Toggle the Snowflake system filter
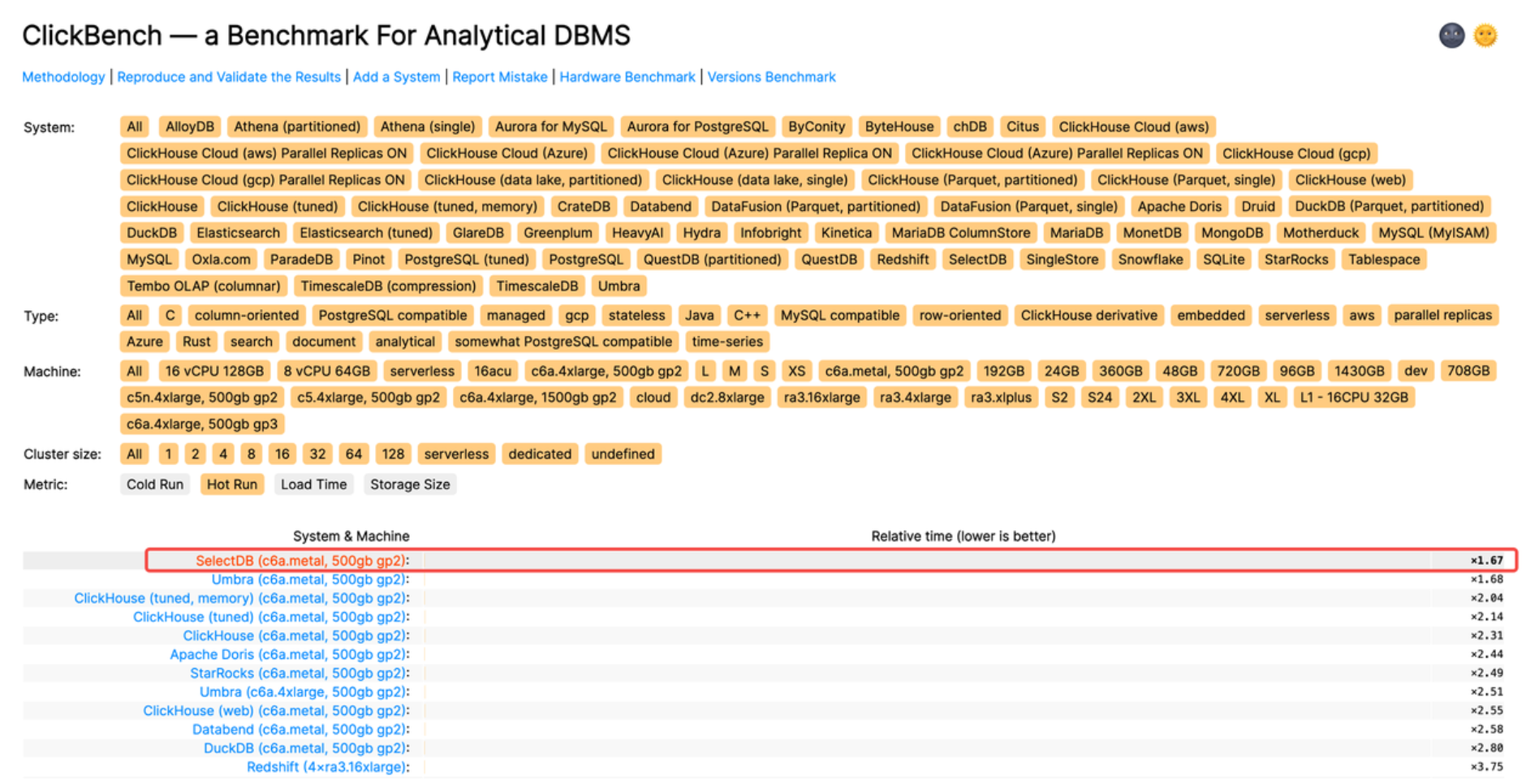1539x784 pixels. coord(1151,260)
